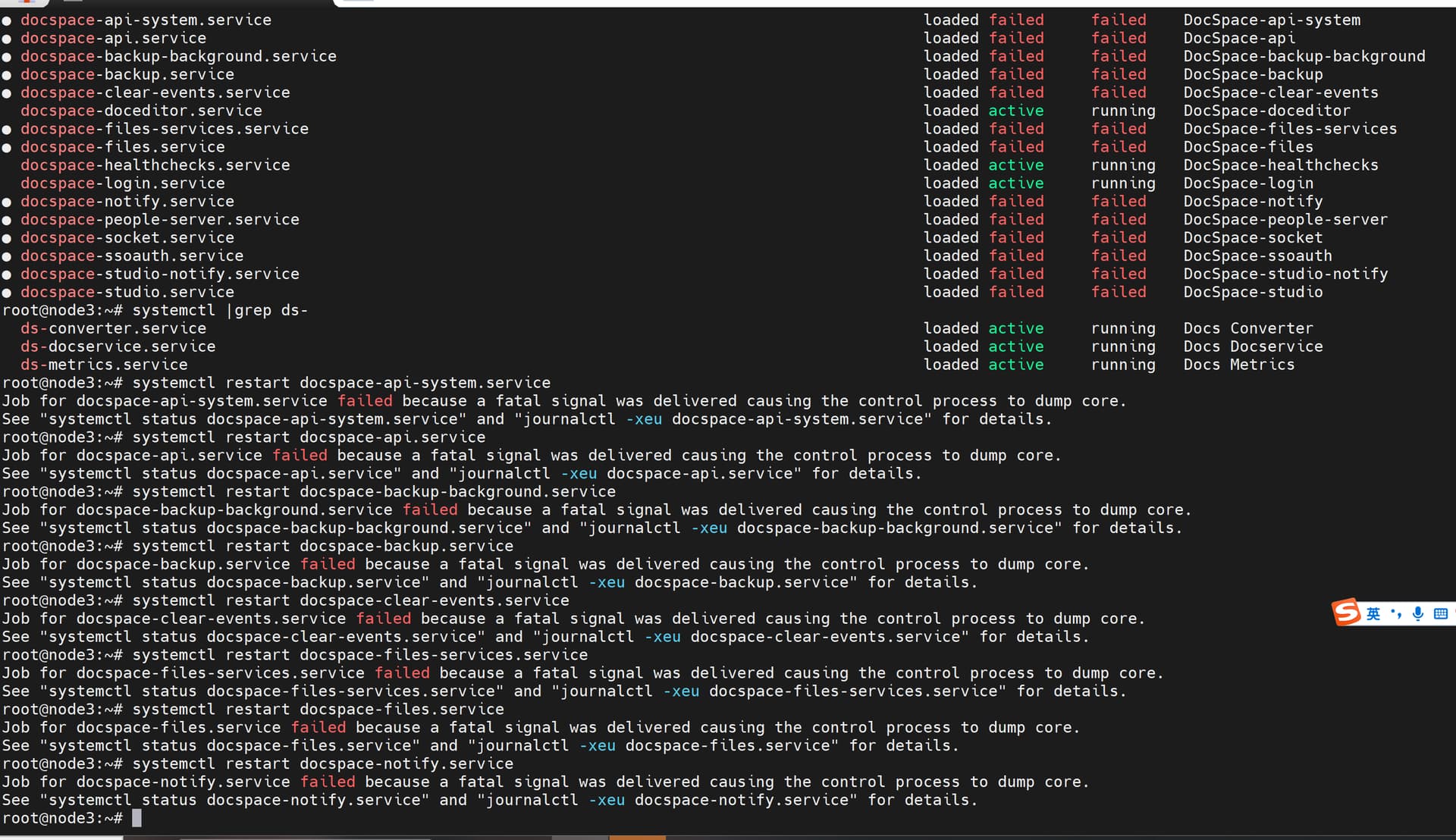Screen dimensions: 1456x840
Task: Click 'running' in the docspace-login row
Action: (x=1123, y=183)
